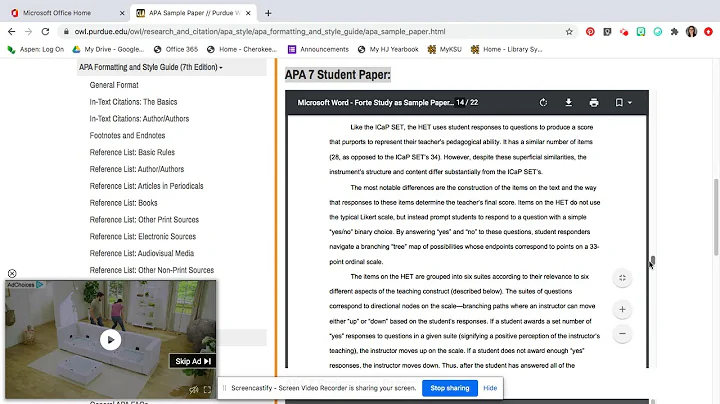Screen dimensions: 720x404
Task: Click the red record extension icon beside Pinterest
Action: (624, 32)
